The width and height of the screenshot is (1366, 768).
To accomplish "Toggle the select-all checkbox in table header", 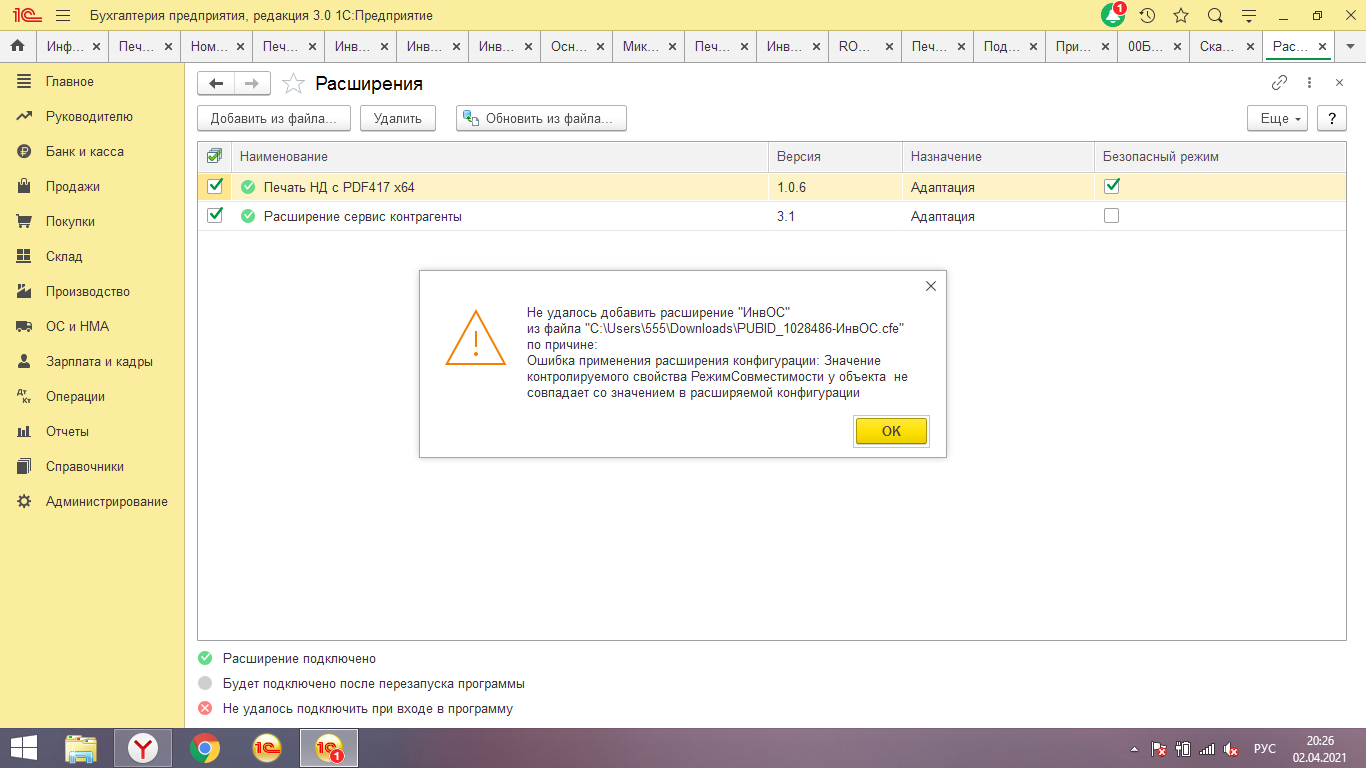I will pyautogui.click(x=214, y=156).
